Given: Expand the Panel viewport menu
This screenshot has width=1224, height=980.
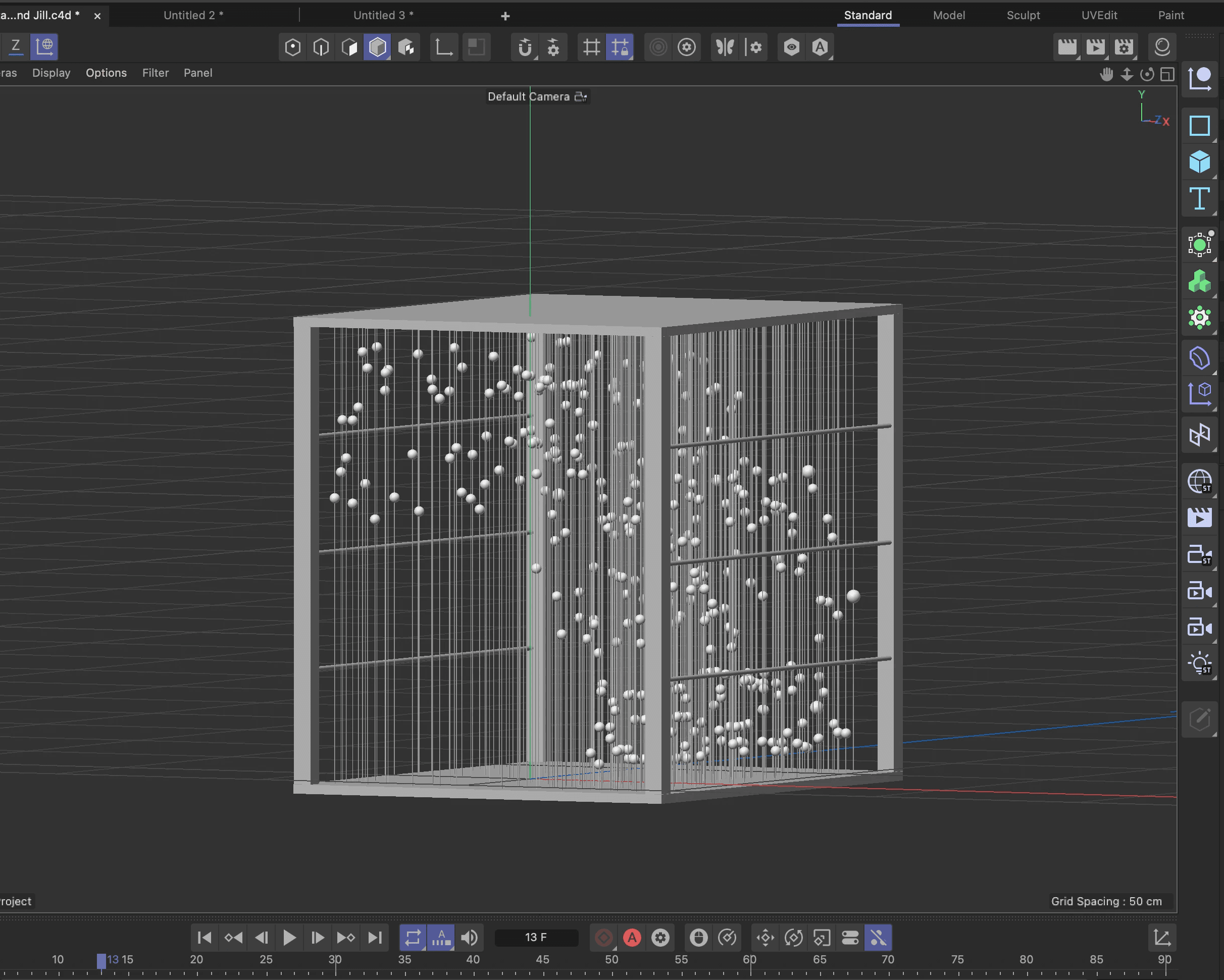Looking at the screenshot, I should (197, 73).
